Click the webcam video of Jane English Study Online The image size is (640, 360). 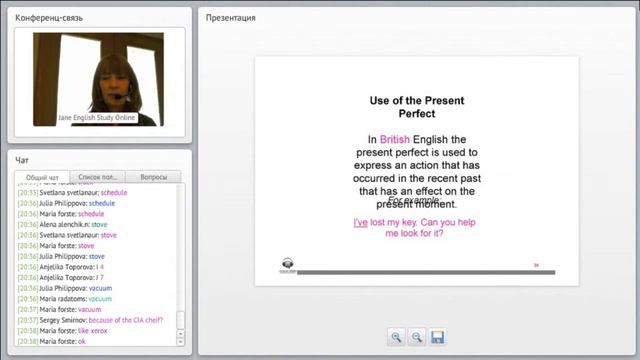click(98, 79)
